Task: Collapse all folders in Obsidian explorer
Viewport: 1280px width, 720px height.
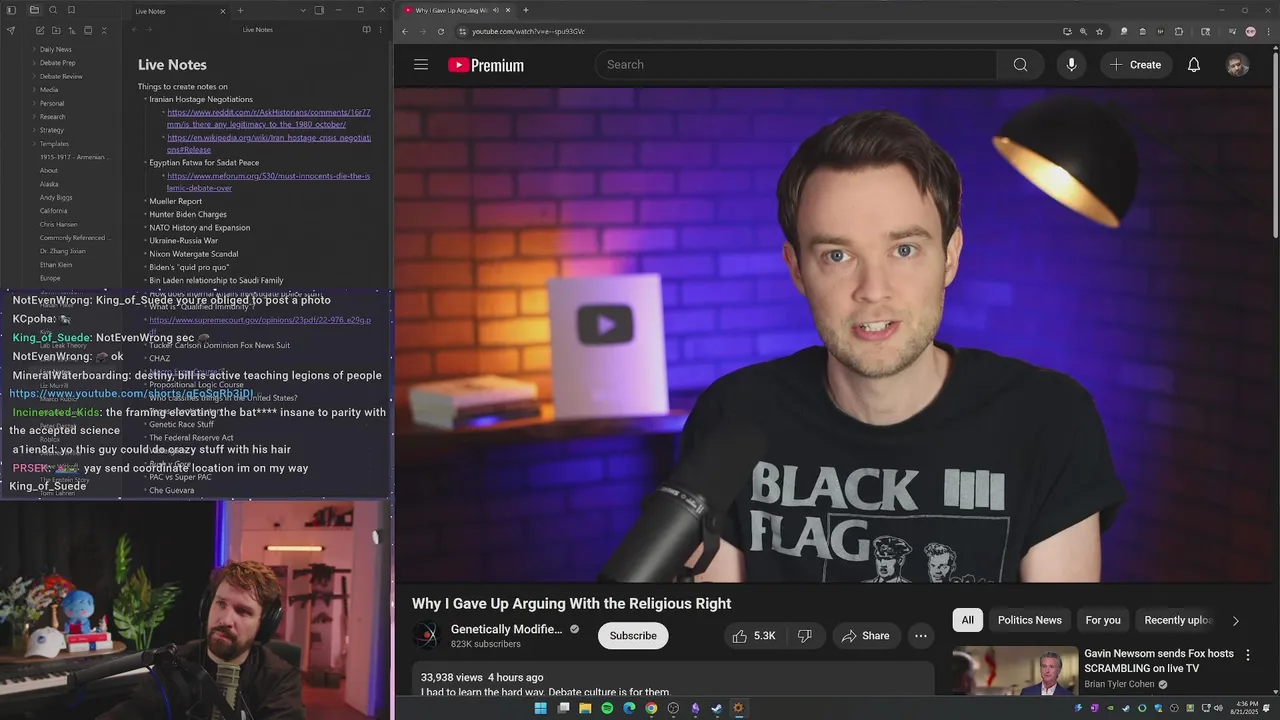Action: pyautogui.click(x=104, y=30)
